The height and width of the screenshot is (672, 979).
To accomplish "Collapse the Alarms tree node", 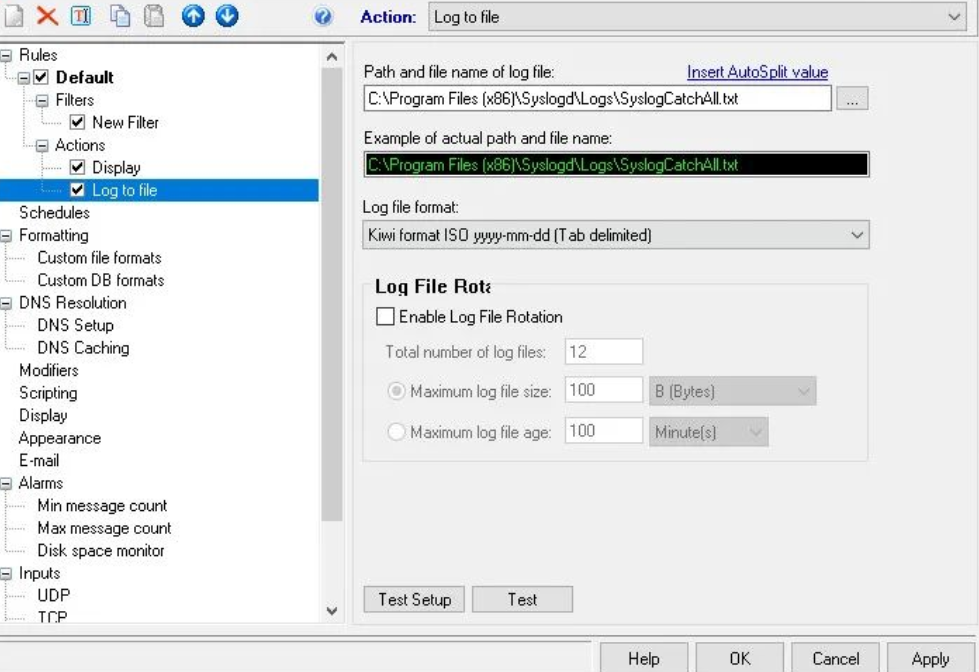I will click(6, 483).
